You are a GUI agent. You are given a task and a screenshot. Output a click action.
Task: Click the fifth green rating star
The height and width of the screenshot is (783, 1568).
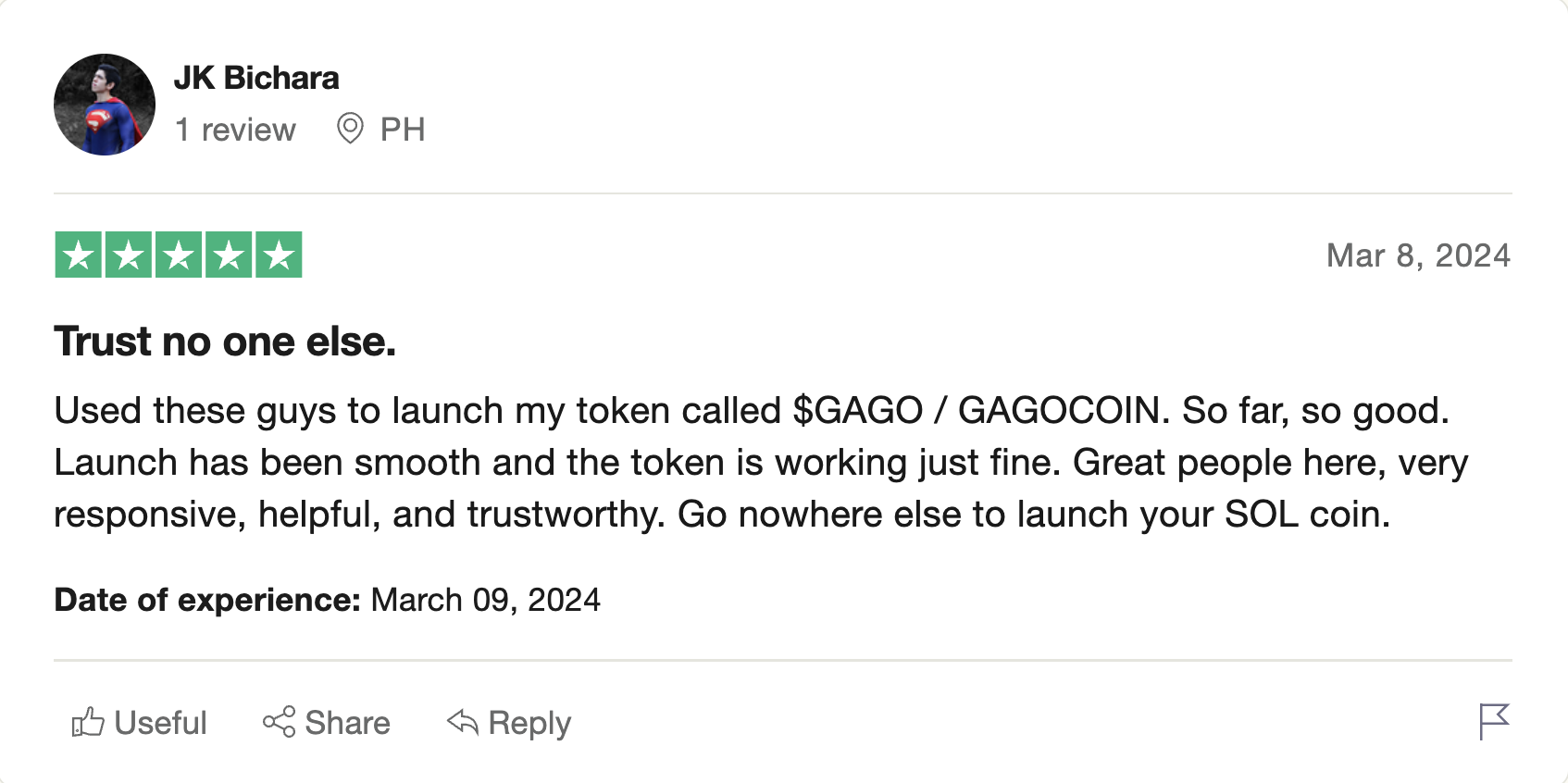click(x=279, y=255)
